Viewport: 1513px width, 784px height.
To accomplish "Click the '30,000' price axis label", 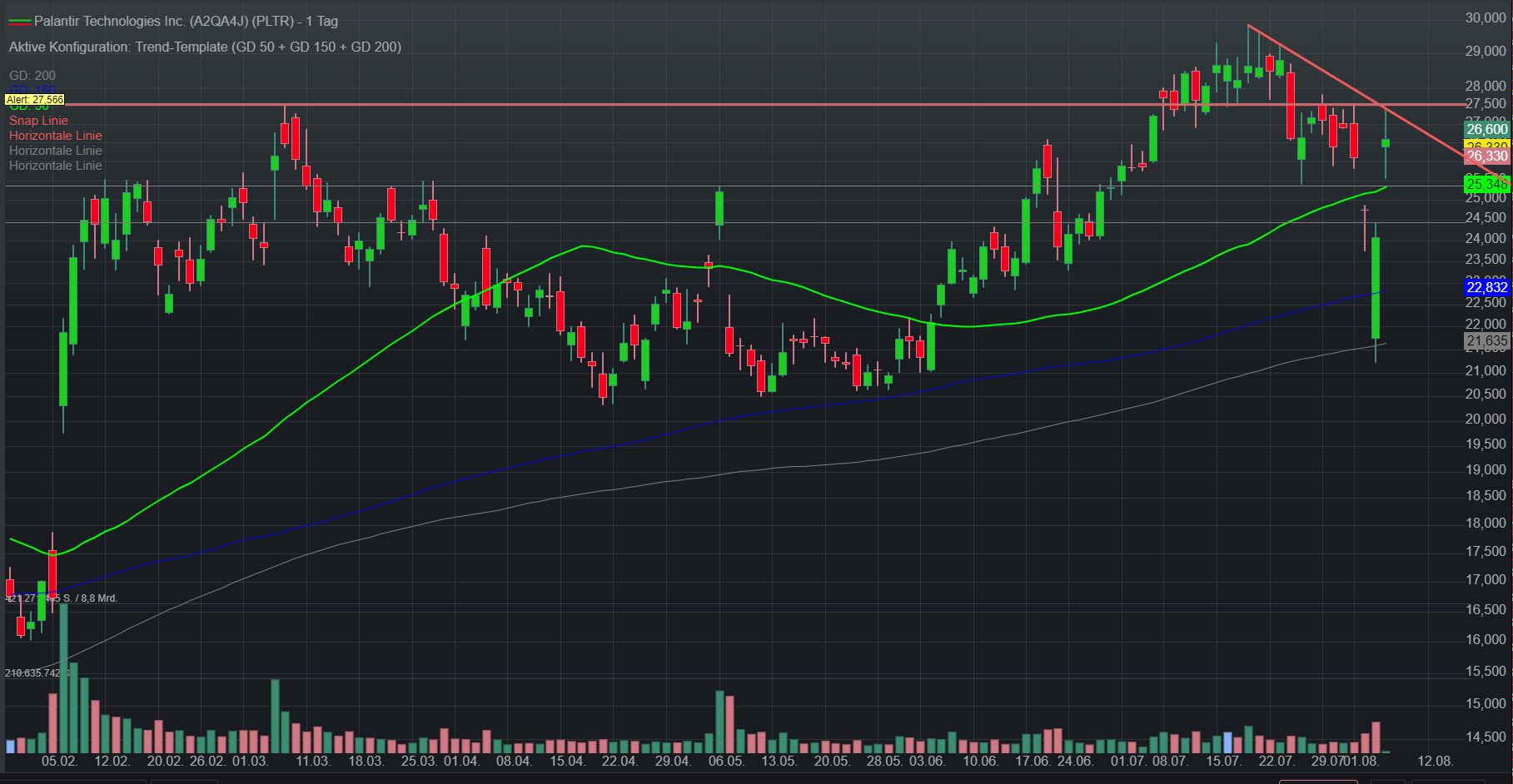I will [1486, 18].
